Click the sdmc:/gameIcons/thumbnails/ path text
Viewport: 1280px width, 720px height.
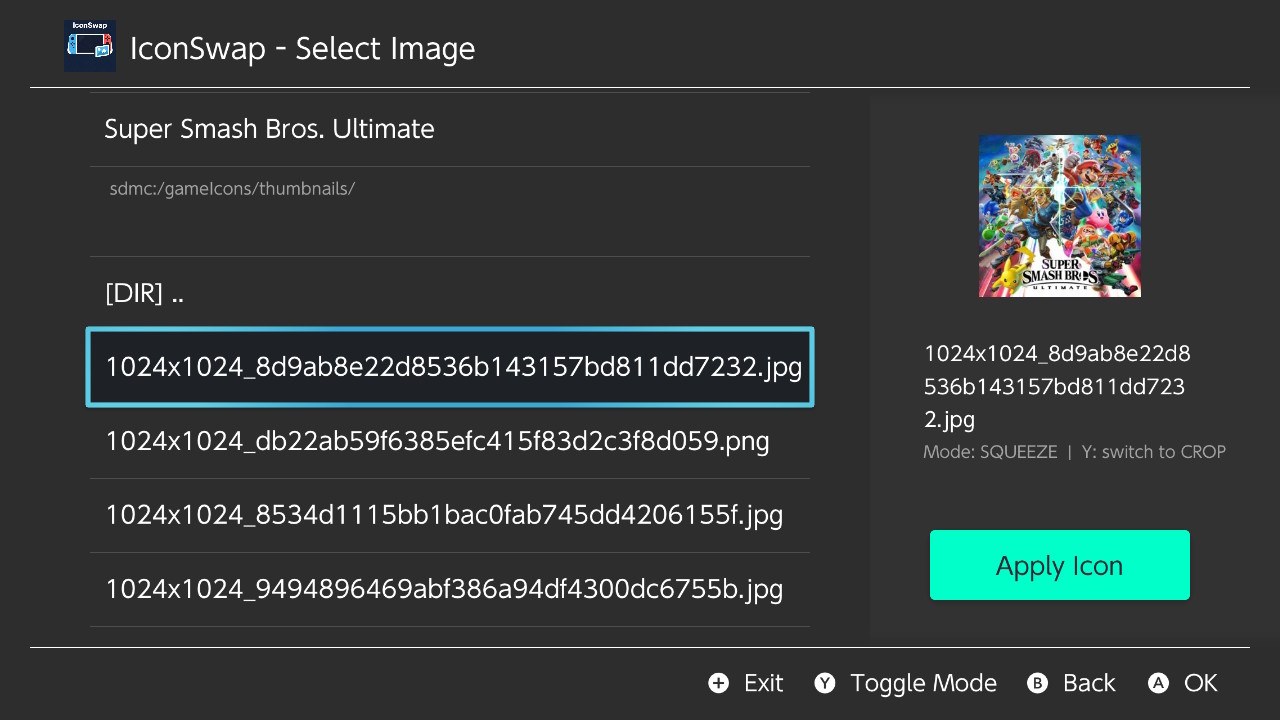232,188
